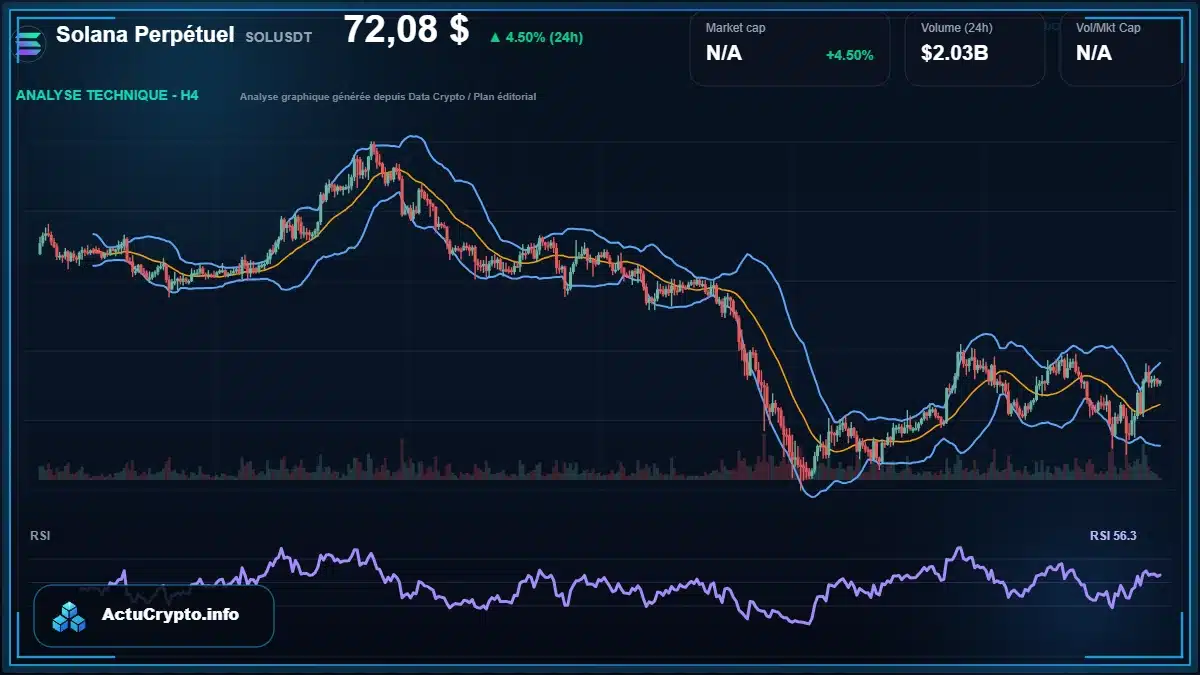Click the +4.50% value in Market cap card

pos(849,55)
